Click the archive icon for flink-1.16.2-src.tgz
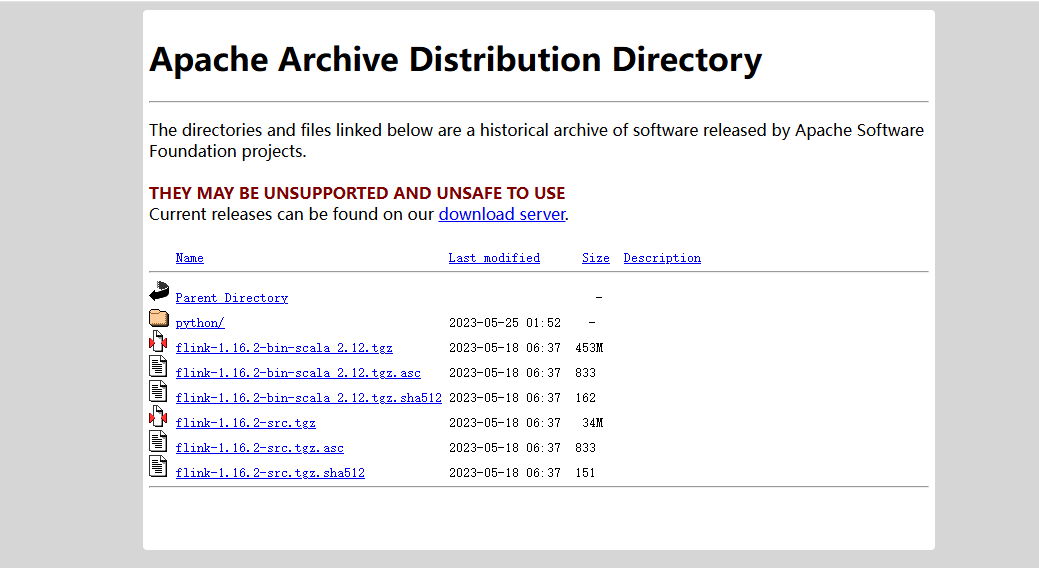Viewport: 1039px width, 568px height. (158, 416)
